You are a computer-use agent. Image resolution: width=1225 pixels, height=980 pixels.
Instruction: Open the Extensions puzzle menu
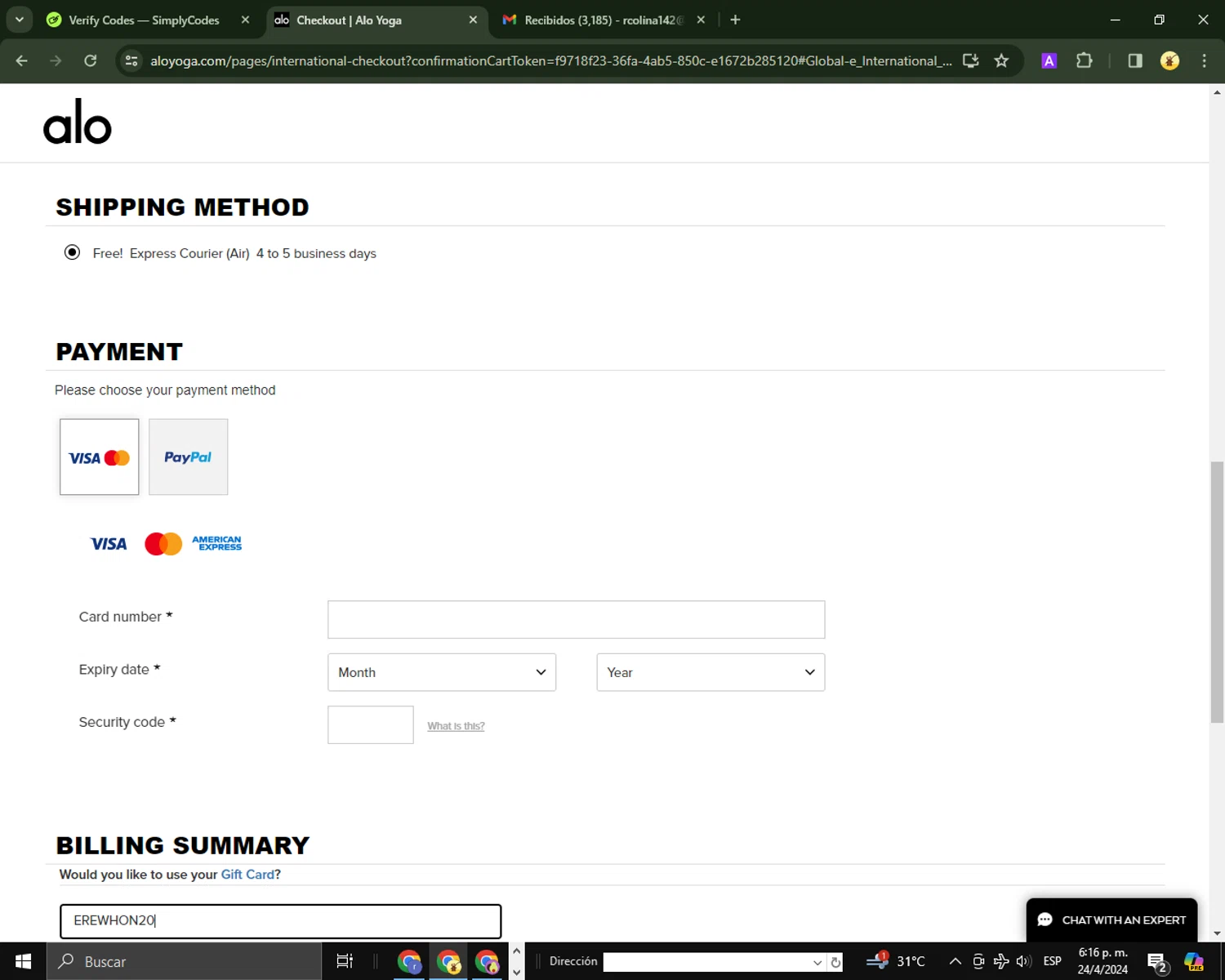pyautogui.click(x=1085, y=60)
